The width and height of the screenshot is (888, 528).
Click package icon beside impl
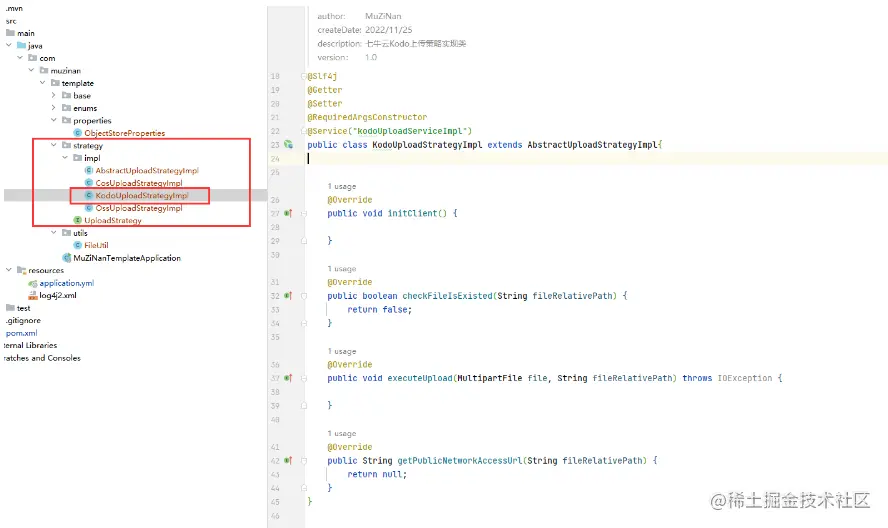pyautogui.click(x=78, y=157)
